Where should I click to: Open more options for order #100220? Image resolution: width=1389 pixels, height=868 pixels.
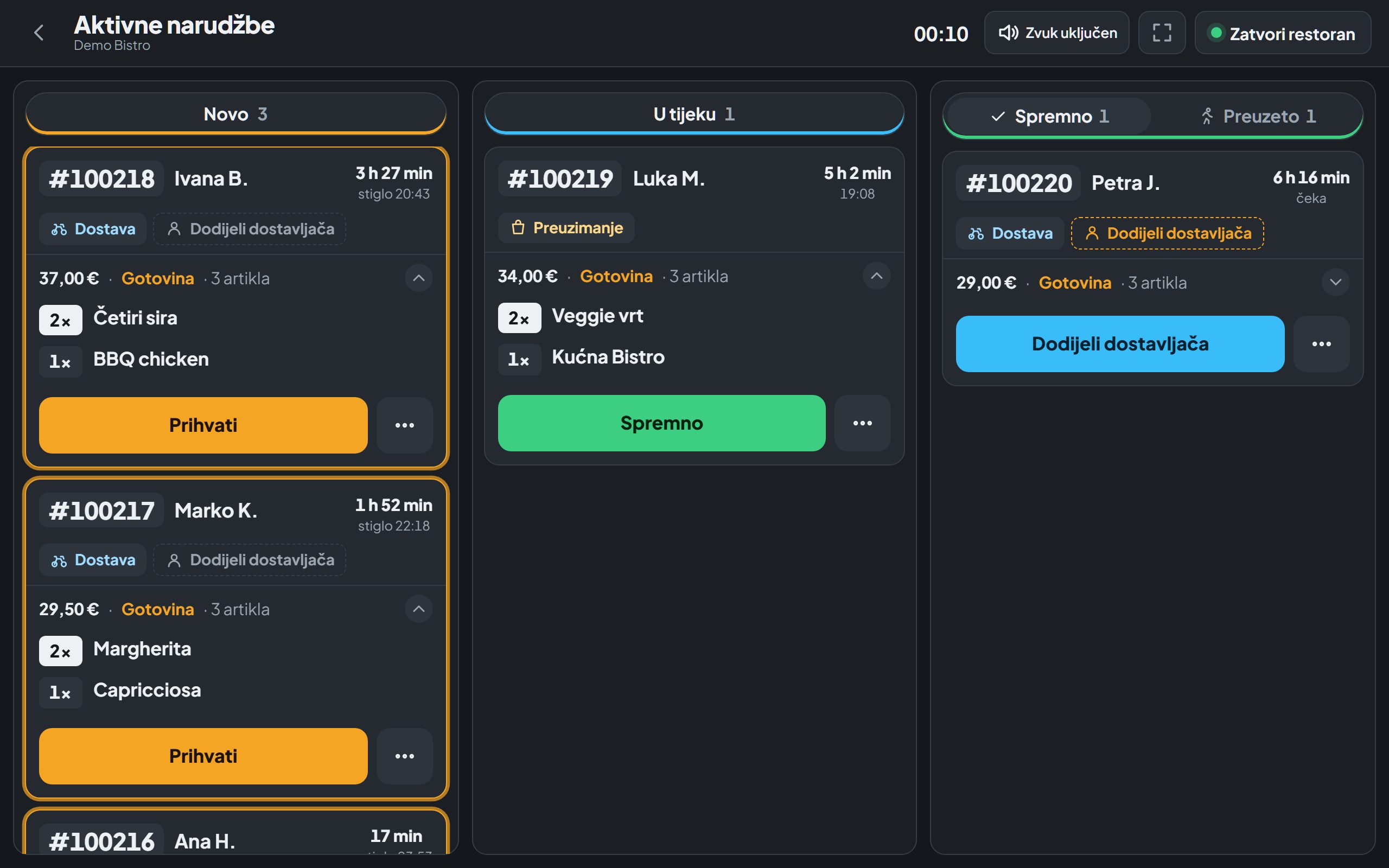tap(1321, 344)
